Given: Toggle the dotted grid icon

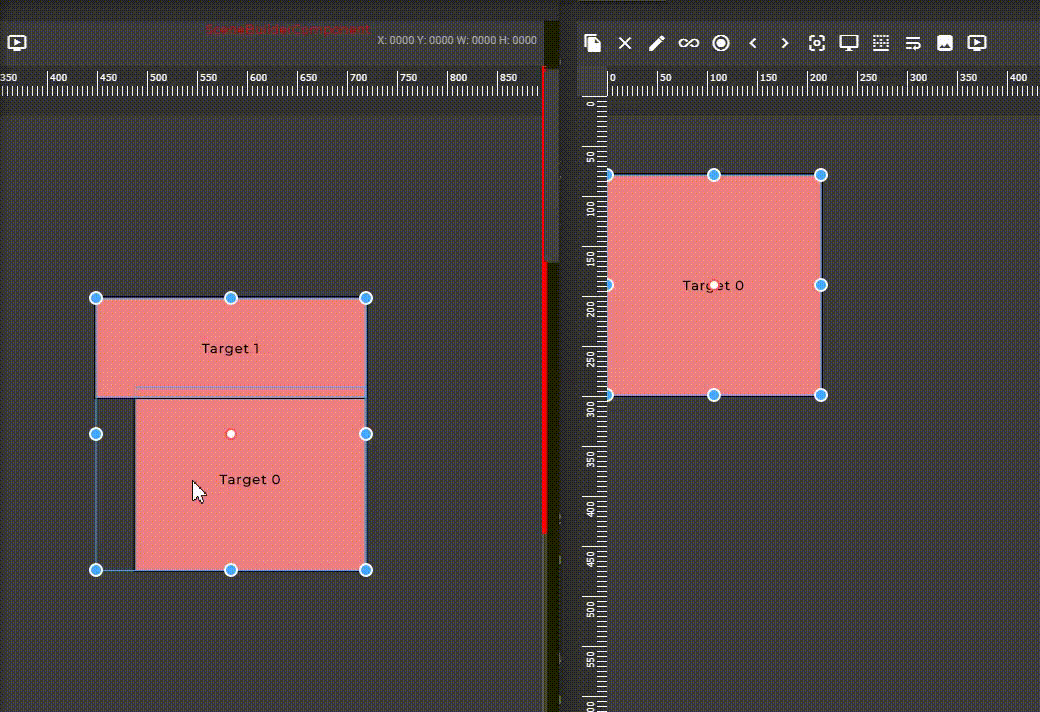Looking at the screenshot, I should pyautogui.click(x=881, y=43).
